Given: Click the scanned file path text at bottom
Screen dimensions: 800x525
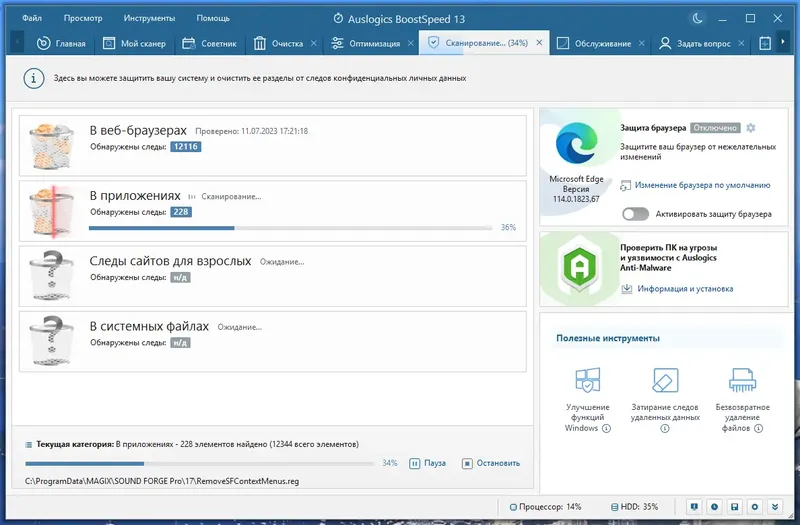Looking at the screenshot, I should pos(162,481).
